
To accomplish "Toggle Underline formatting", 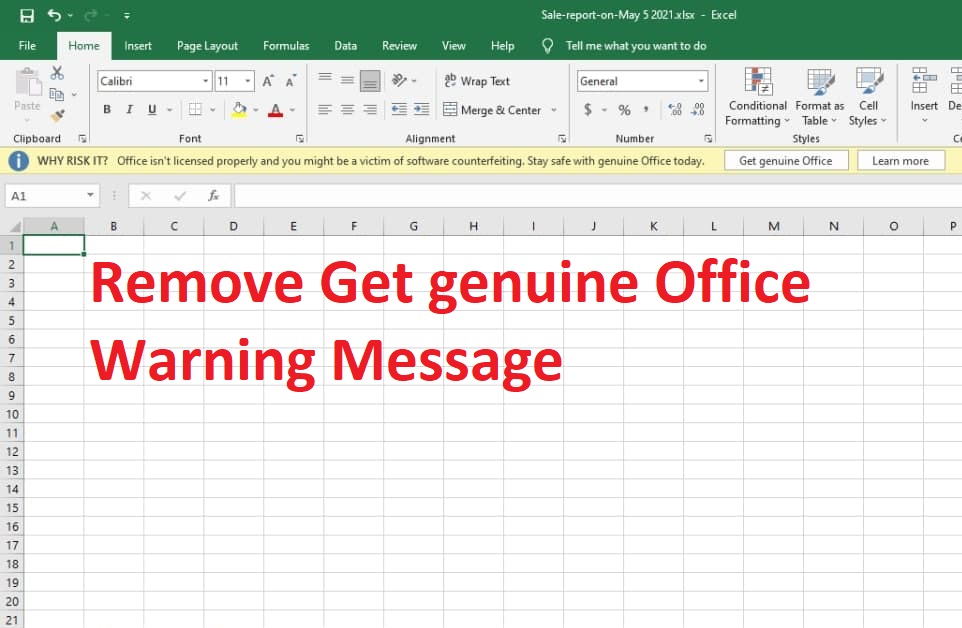I will (152, 110).
